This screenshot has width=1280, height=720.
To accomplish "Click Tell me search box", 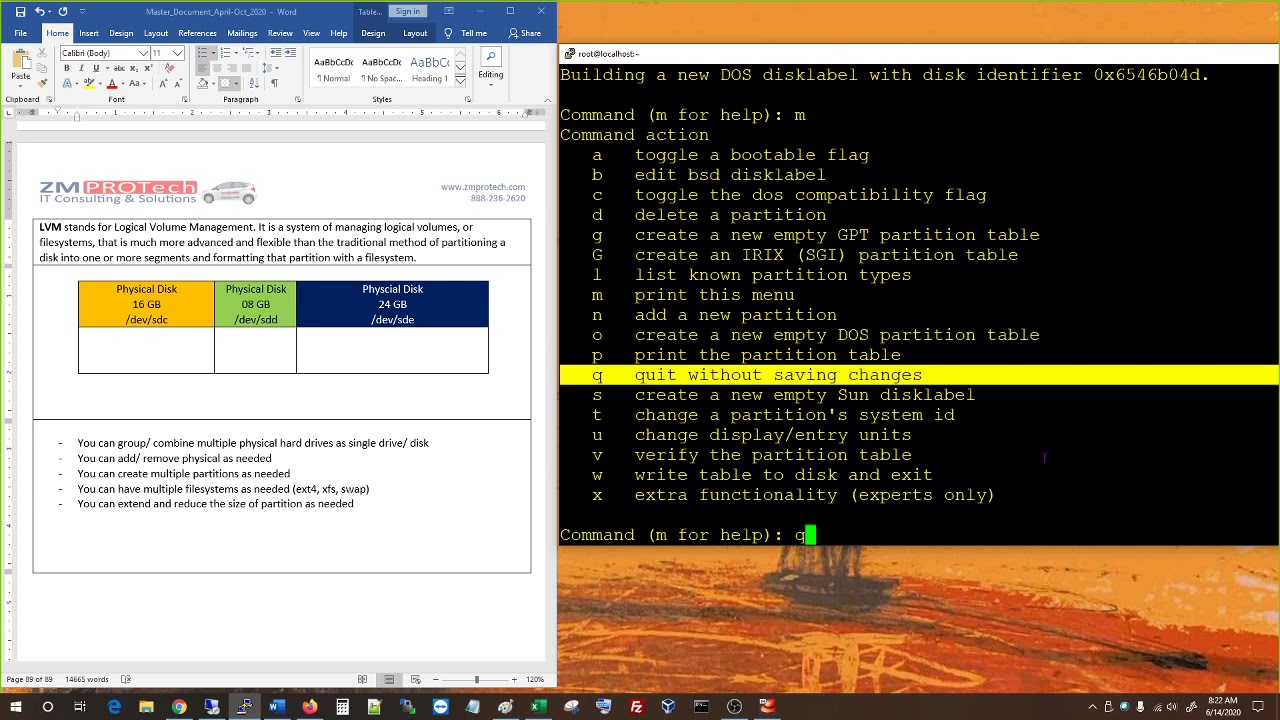I will pyautogui.click(x=467, y=33).
